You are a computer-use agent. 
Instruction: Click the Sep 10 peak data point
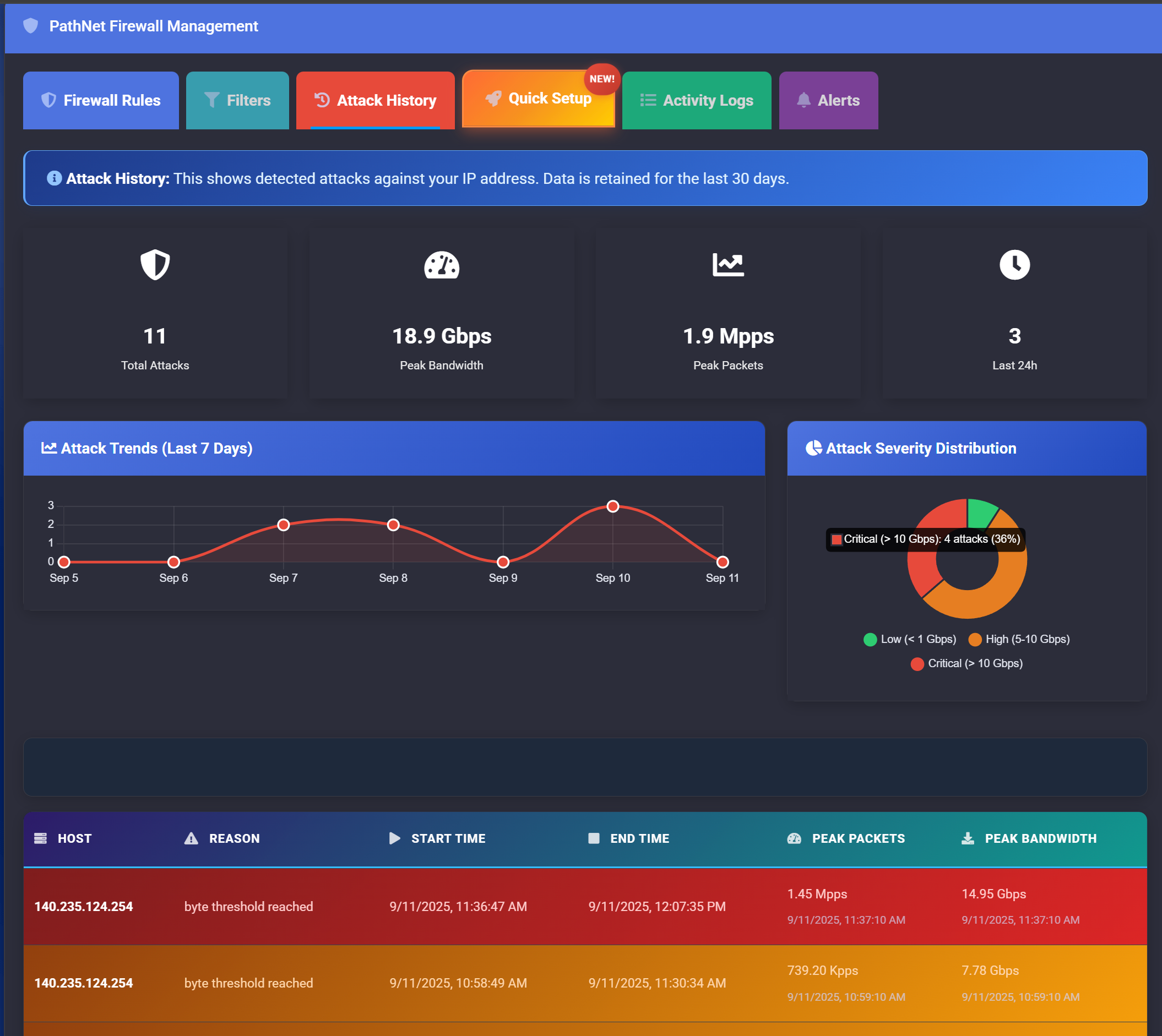612,506
